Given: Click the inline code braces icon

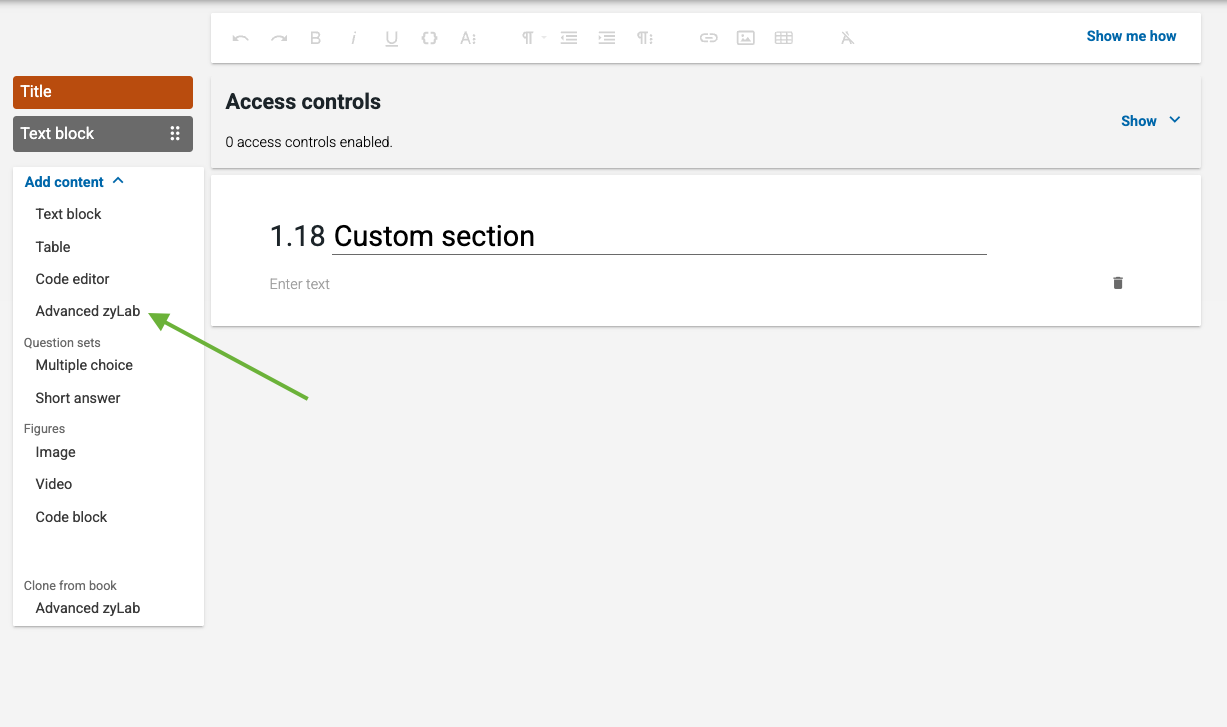Looking at the screenshot, I should (429, 38).
